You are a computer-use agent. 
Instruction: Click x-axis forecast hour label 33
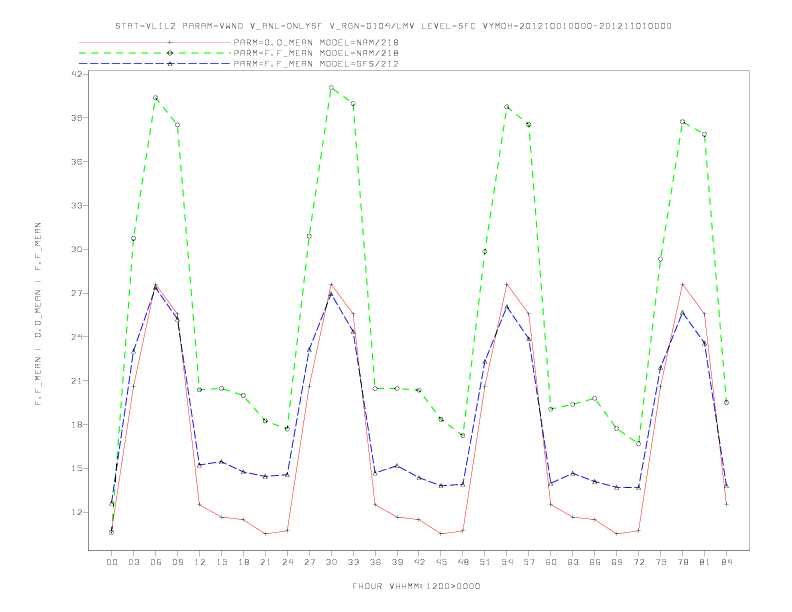tap(353, 562)
